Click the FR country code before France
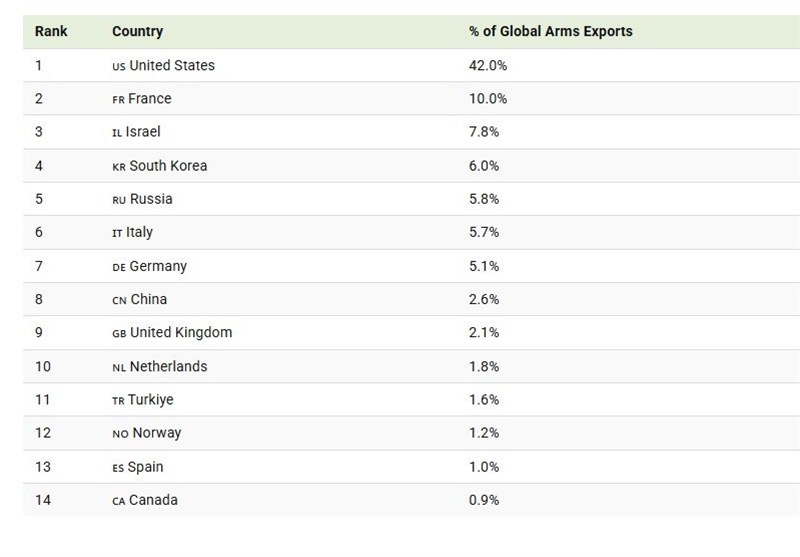800x557 pixels. tap(118, 99)
